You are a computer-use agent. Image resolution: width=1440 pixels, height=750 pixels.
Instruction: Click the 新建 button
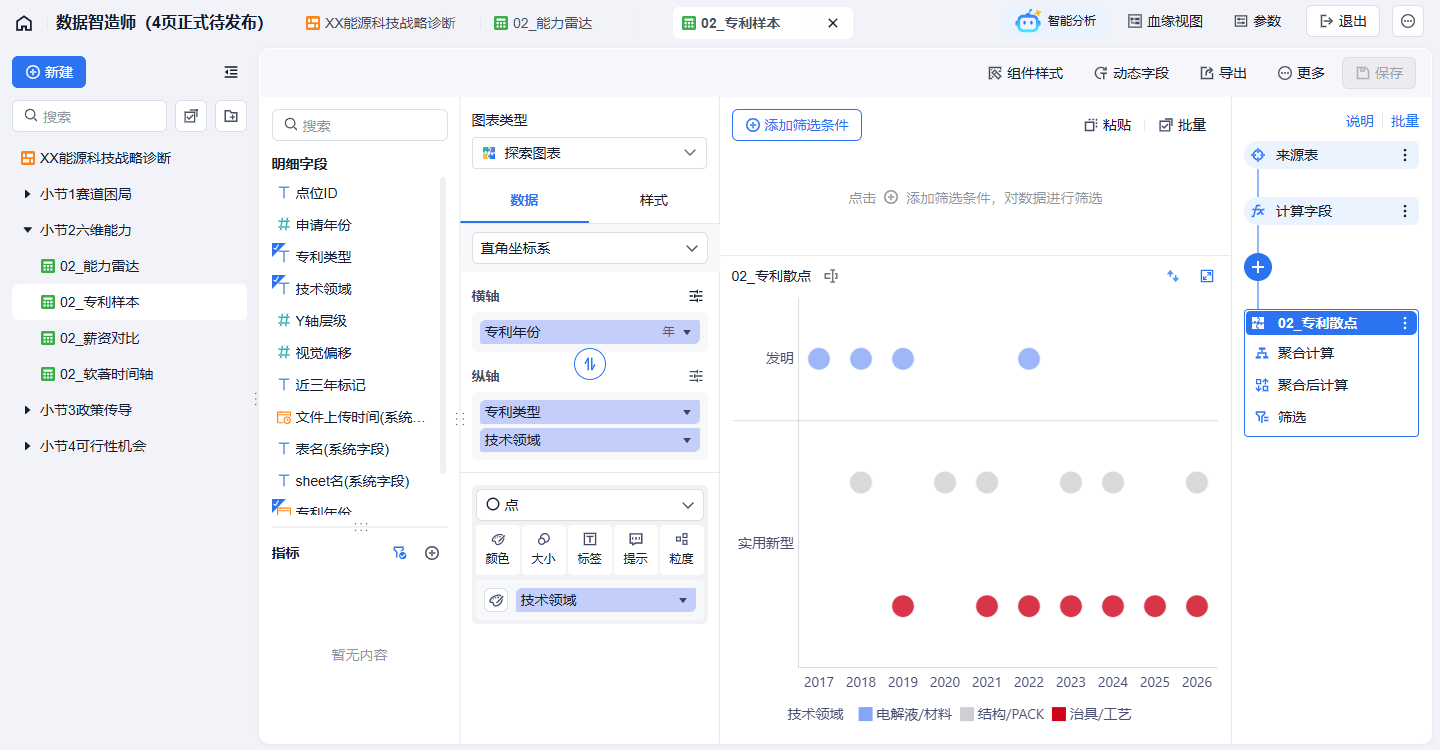coord(49,72)
